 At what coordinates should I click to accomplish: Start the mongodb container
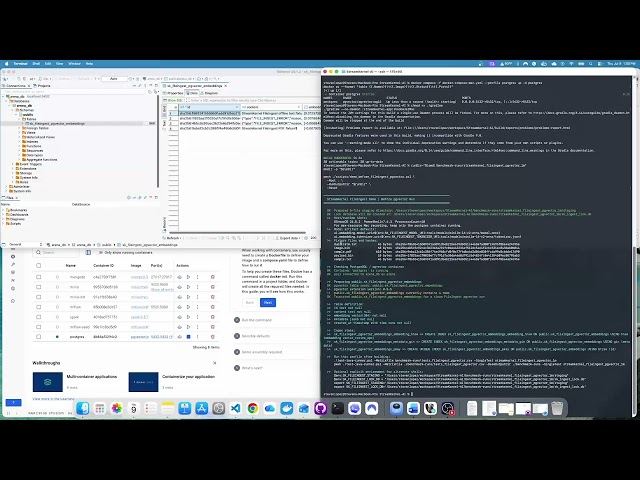[189, 277]
